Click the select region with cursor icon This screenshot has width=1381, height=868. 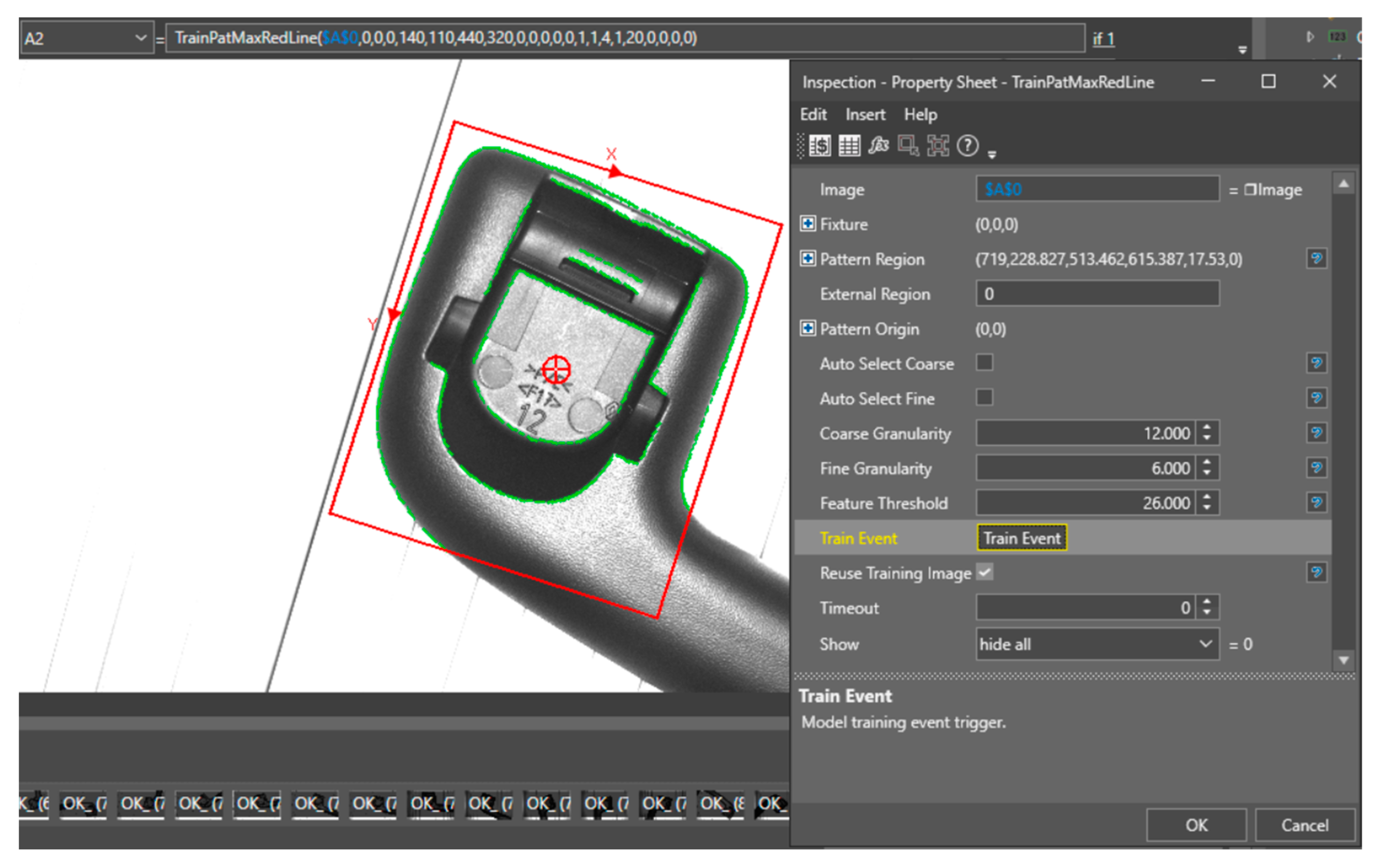pos(907,146)
